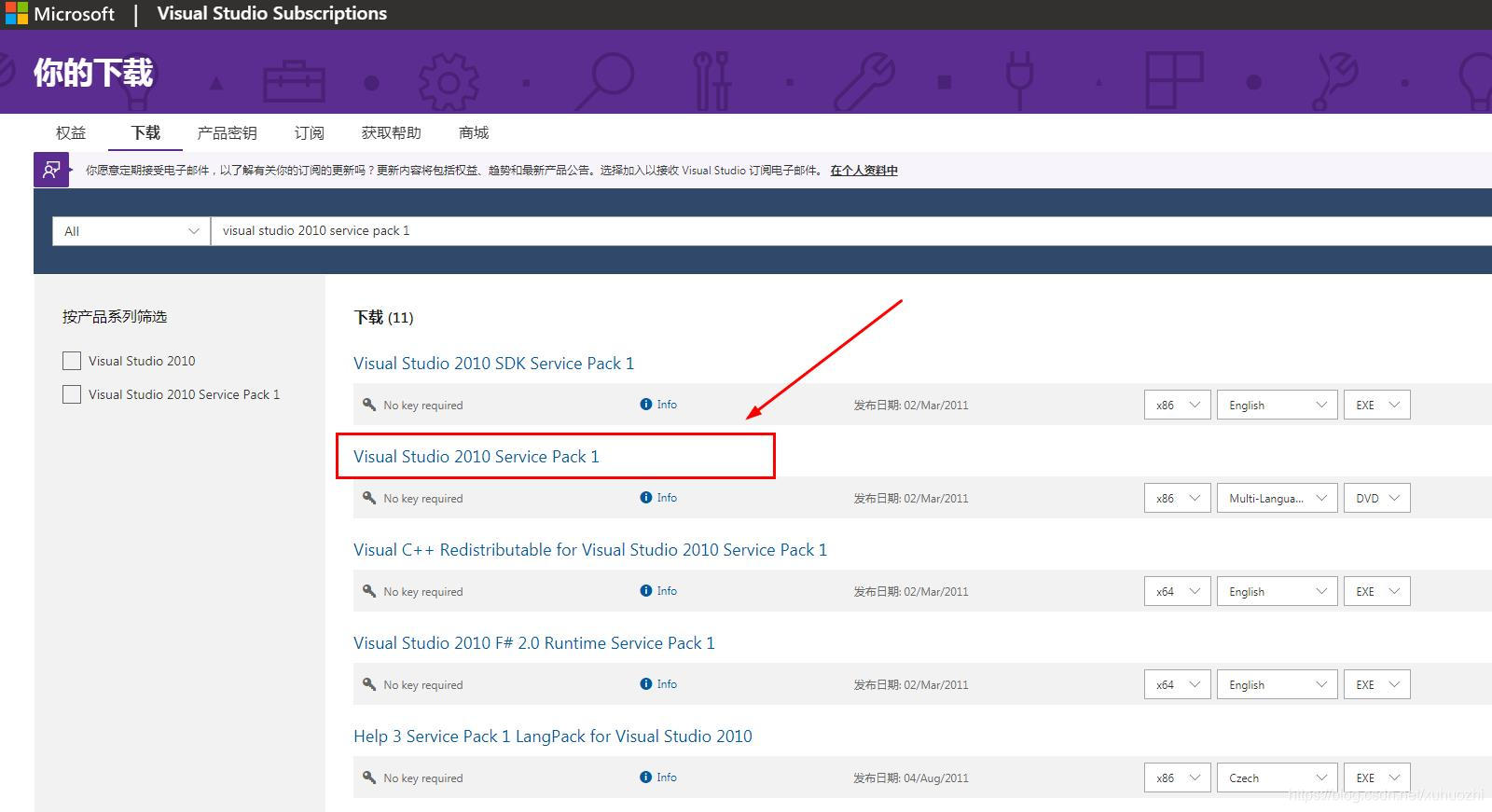Click the 下载 (11) results heading
Image resolution: width=1492 pixels, height=812 pixels.
[x=383, y=317]
